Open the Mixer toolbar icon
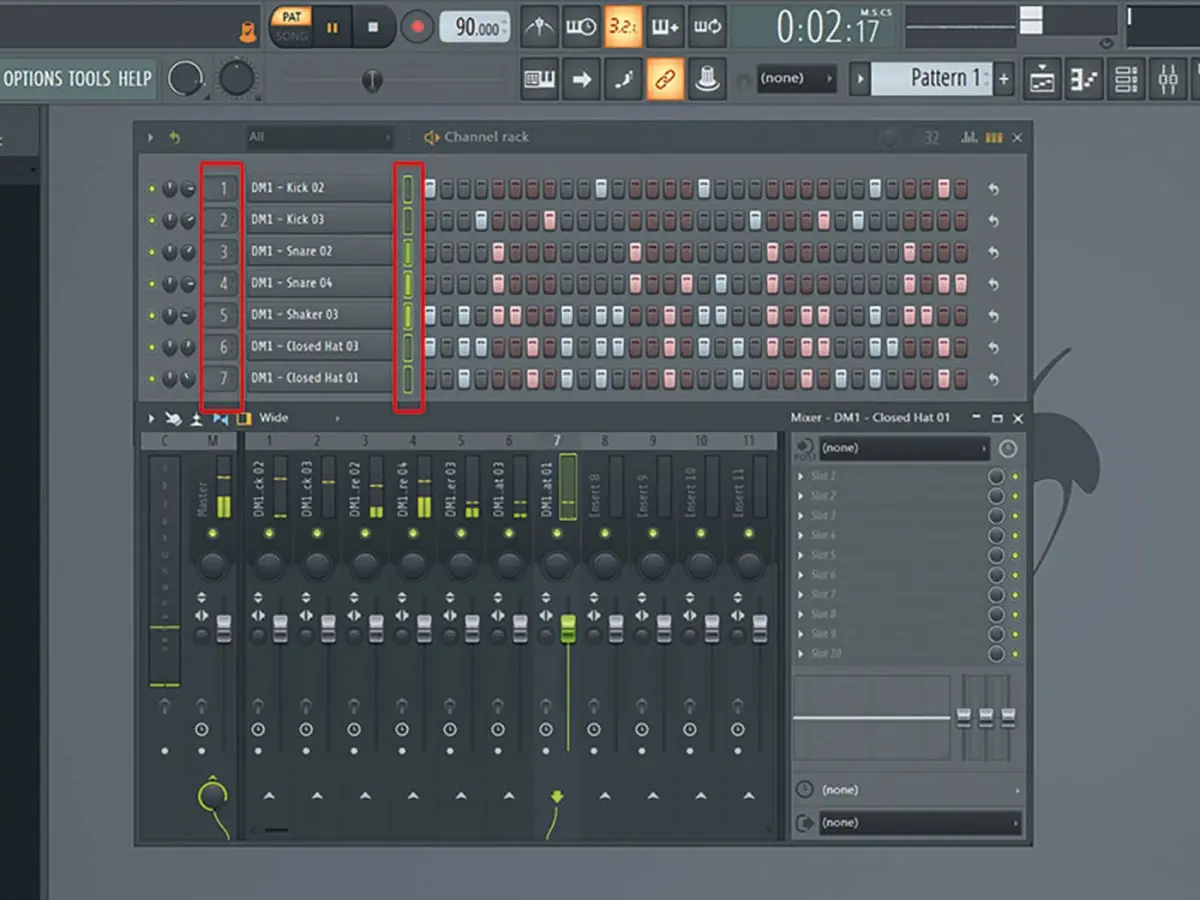This screenshot has height=900, width=1200. click(x=1168, y=80)
